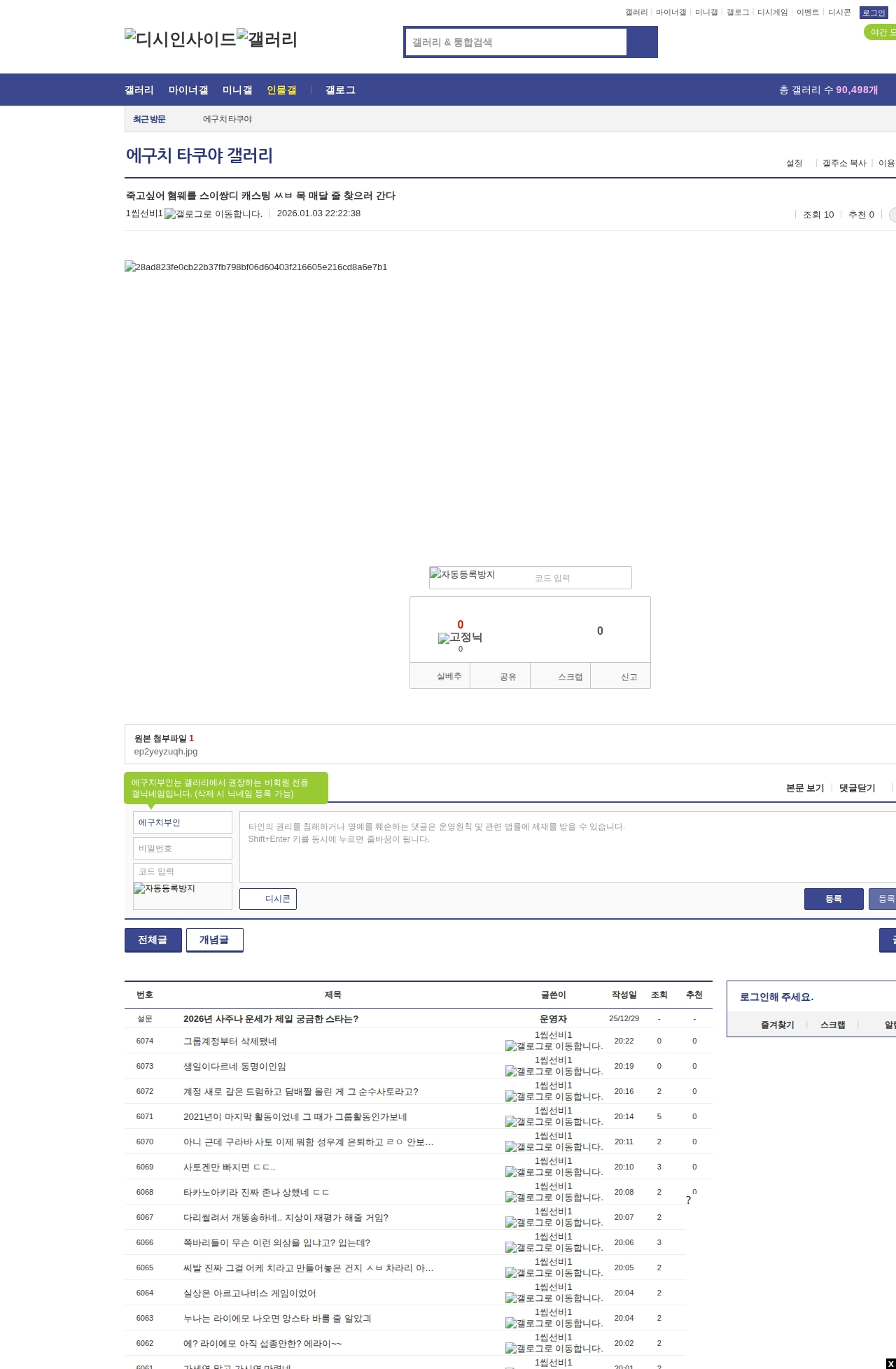Open the 갤로그 icon in post row 6071
Screen dimensions: 896x1369
(554, 1122)
